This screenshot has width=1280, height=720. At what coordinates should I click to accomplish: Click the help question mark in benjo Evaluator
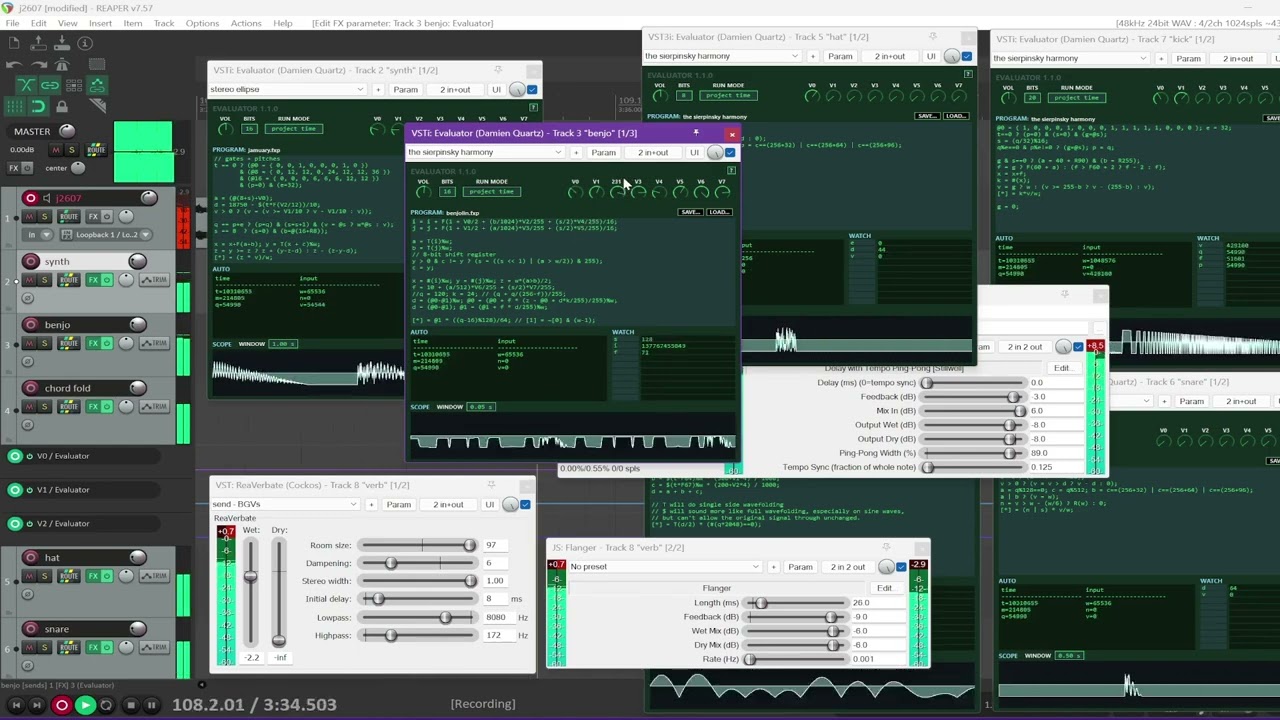[731, 171]
